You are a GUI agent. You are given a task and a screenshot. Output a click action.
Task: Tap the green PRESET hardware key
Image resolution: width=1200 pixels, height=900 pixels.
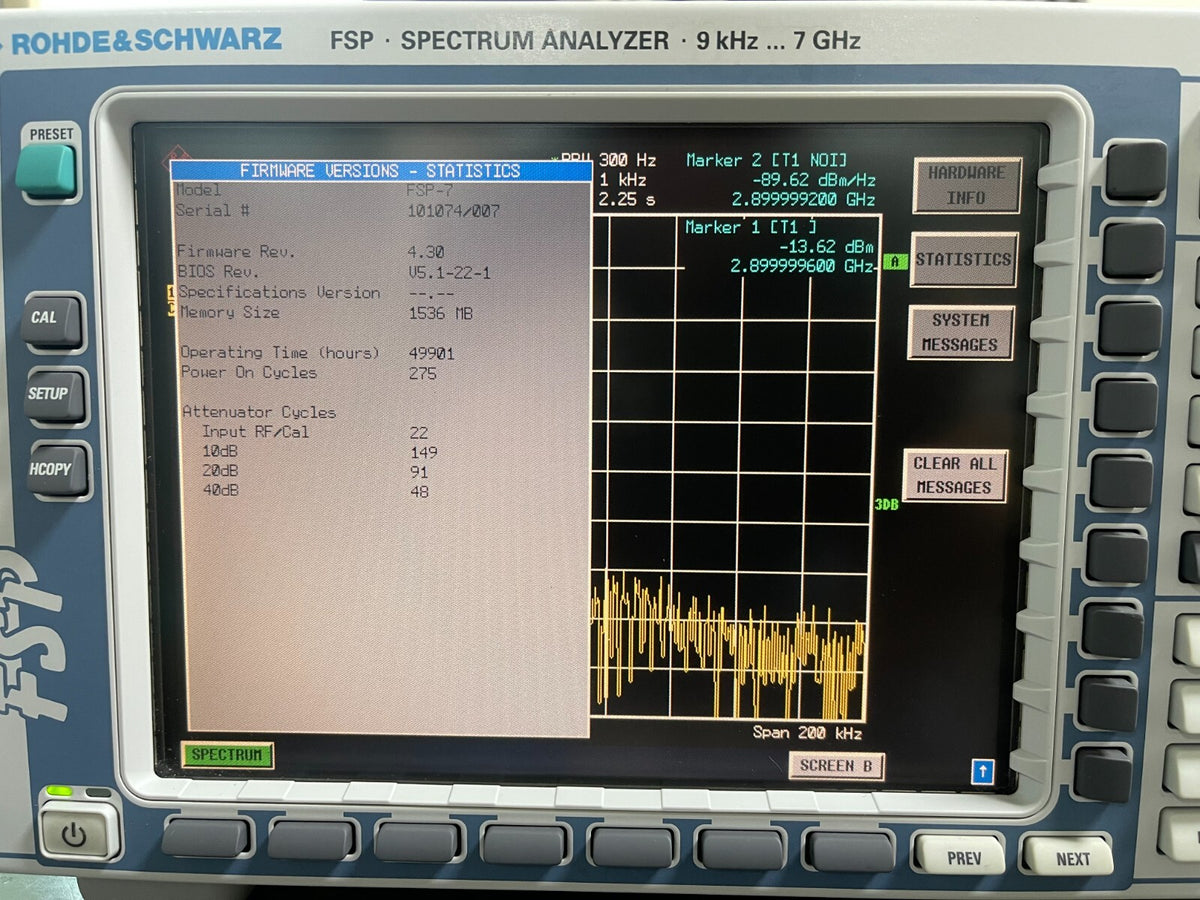tap(46, 170)
